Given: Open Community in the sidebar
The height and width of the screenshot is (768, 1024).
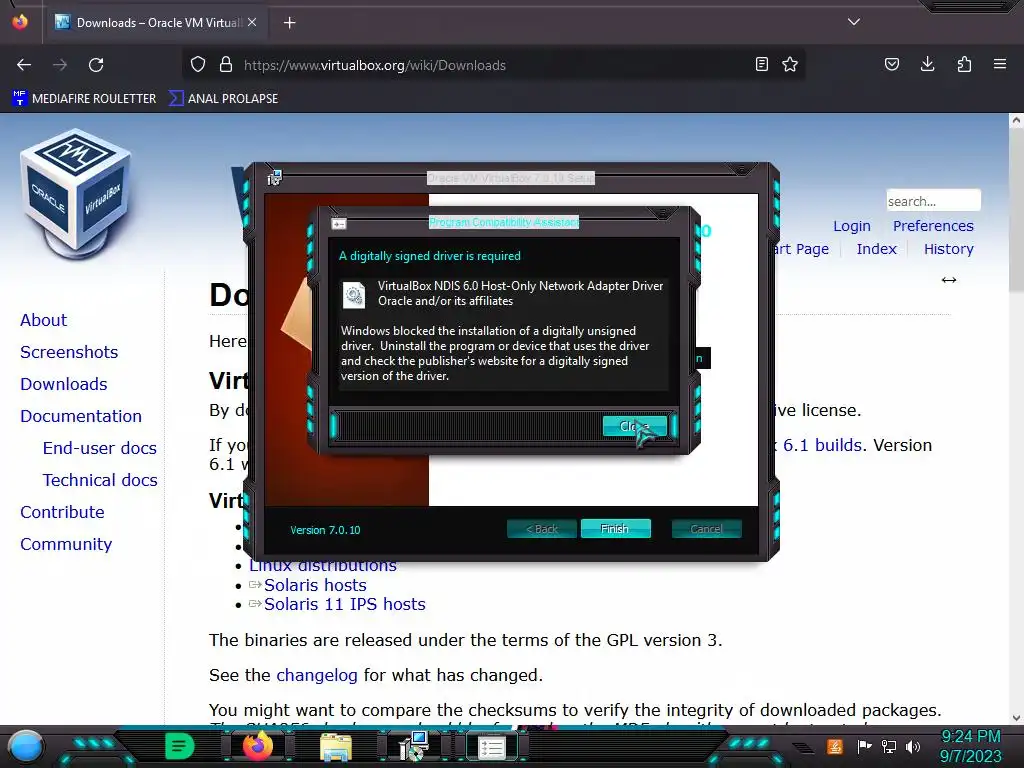Looking at the screenshot, I should tap(66, 544).
